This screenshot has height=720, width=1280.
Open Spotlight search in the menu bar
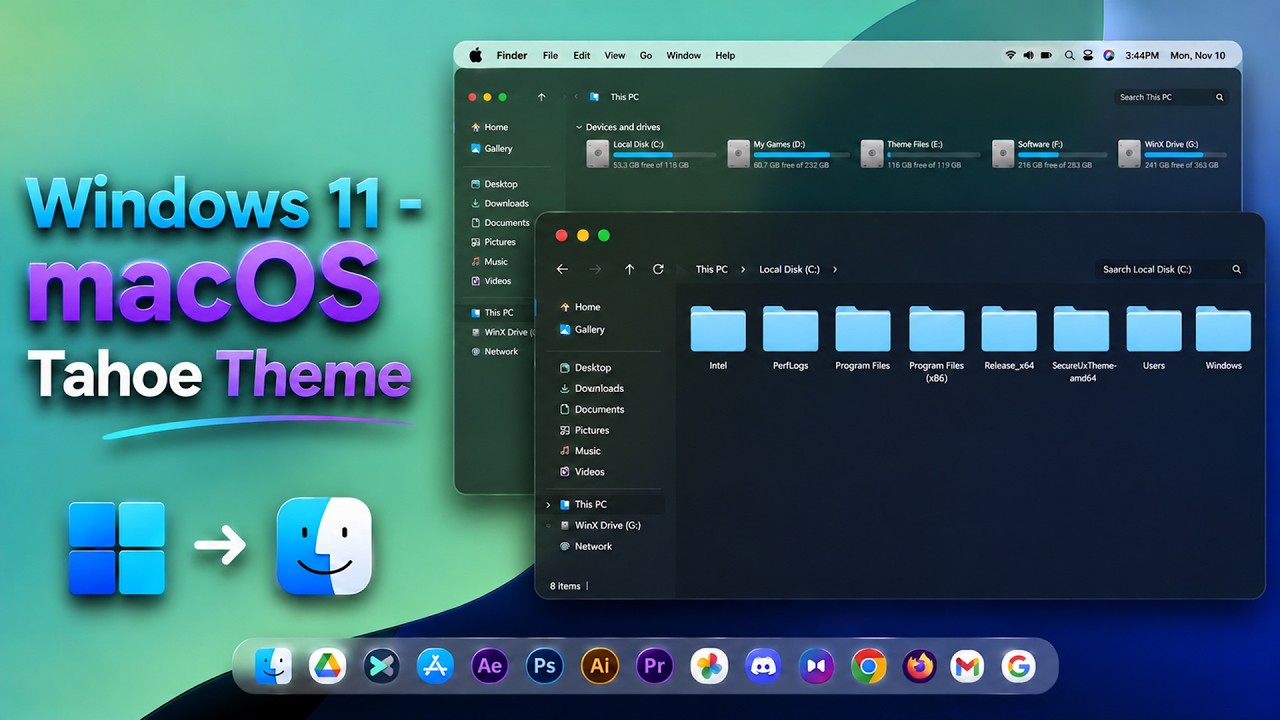coord(1070,55)
